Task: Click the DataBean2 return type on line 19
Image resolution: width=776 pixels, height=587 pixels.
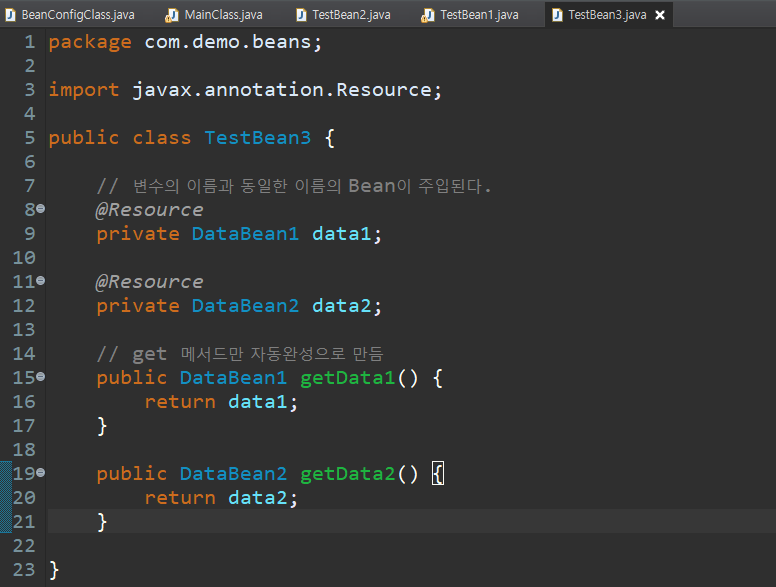Action: (234, 474)
